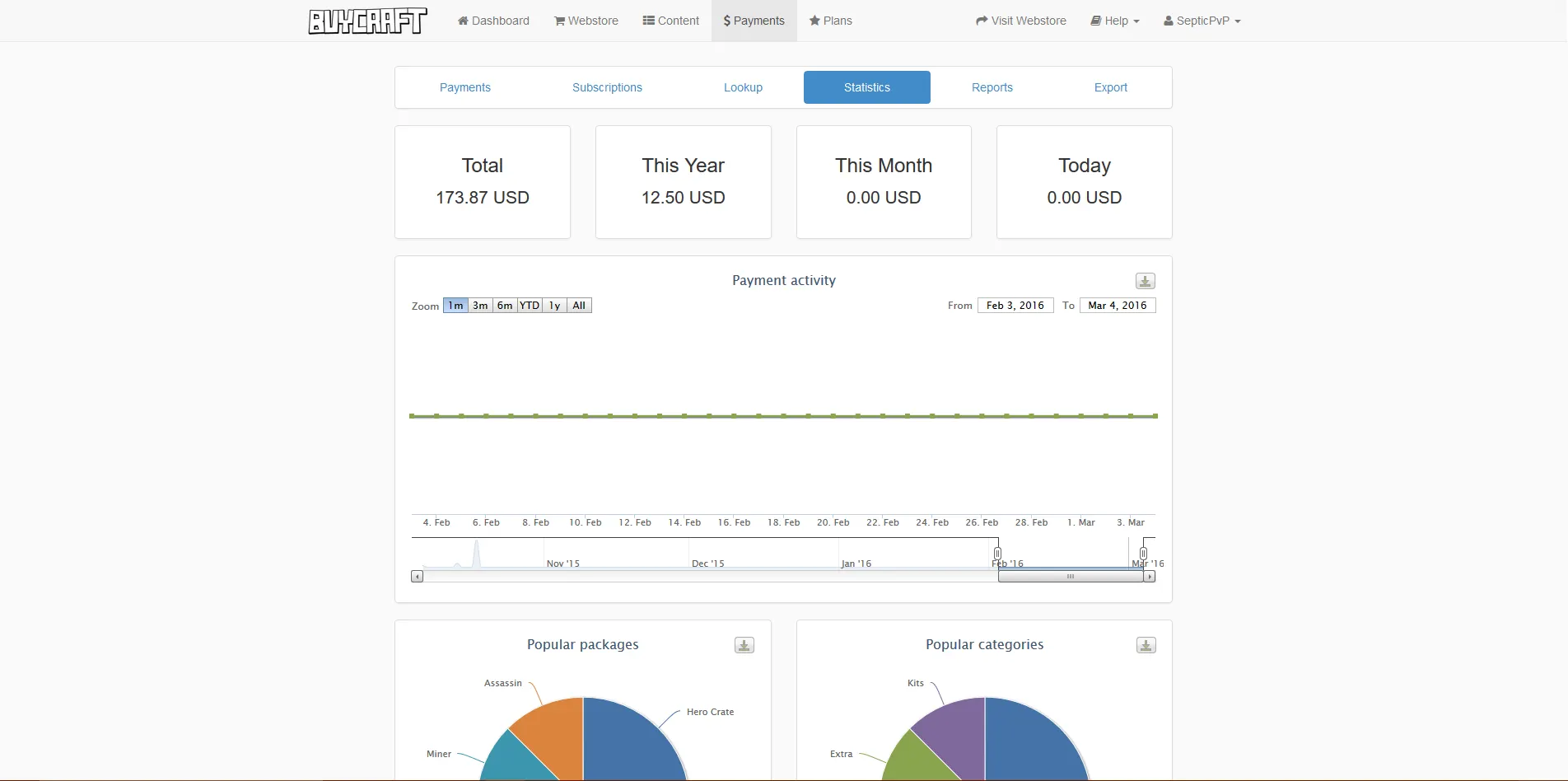
Task: Click the Popular categories heading
Action: (x=985, y=644)
